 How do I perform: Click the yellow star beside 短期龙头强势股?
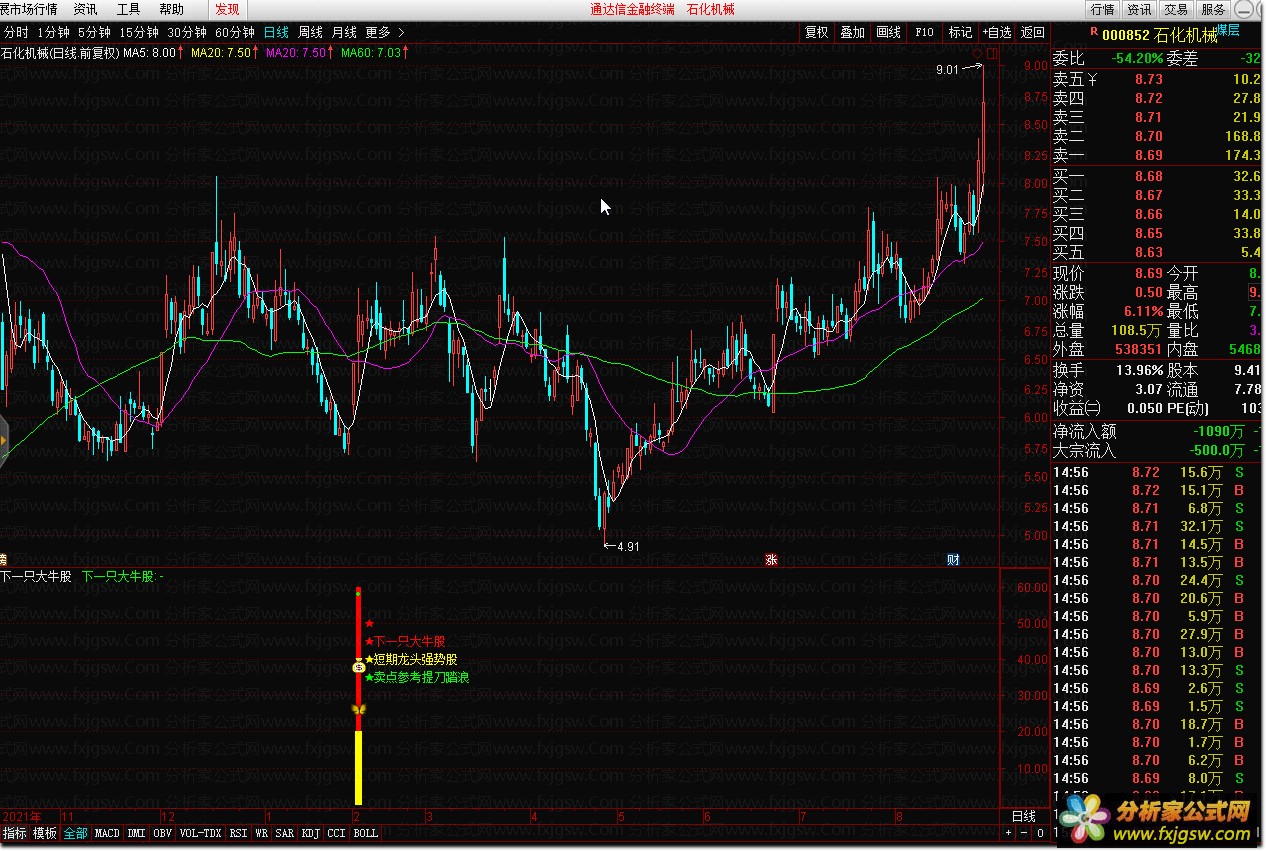(x=369, y=659)
